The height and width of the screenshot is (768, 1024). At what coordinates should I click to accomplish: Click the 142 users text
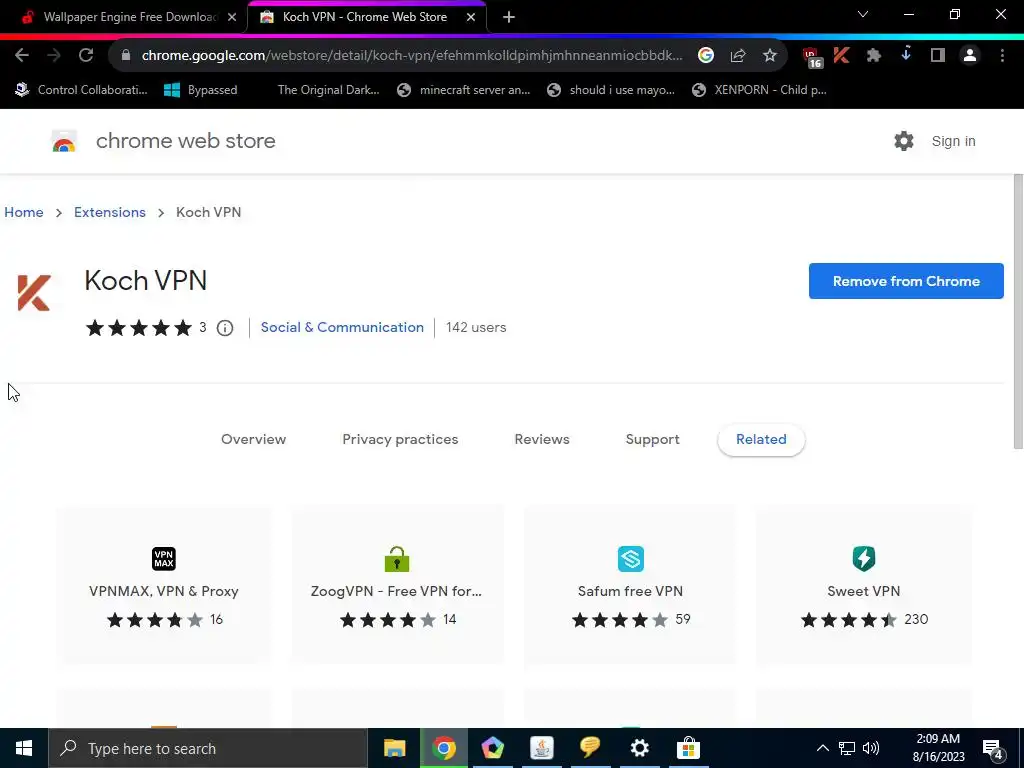pos(476,327)
